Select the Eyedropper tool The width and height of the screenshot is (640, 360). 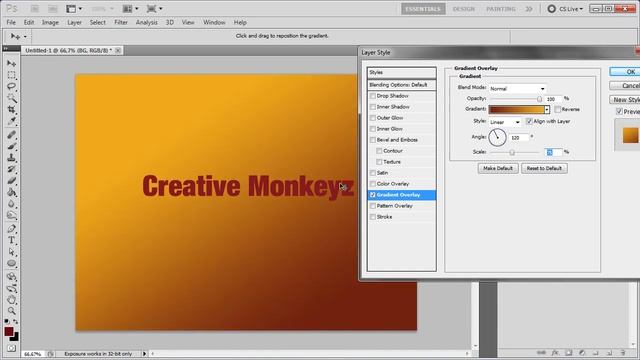tap(11, 121)
